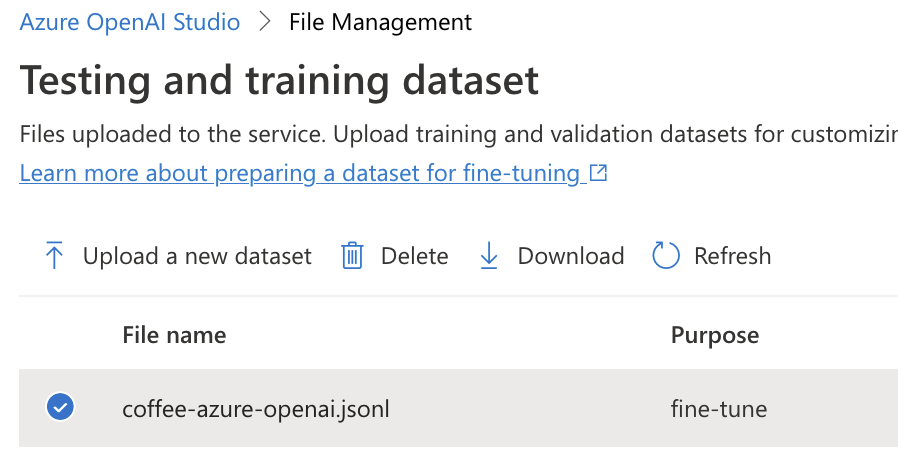Click the Delete label in toolbar
The width and height of the screenshot is (898, 451).
tap(415, 256)
